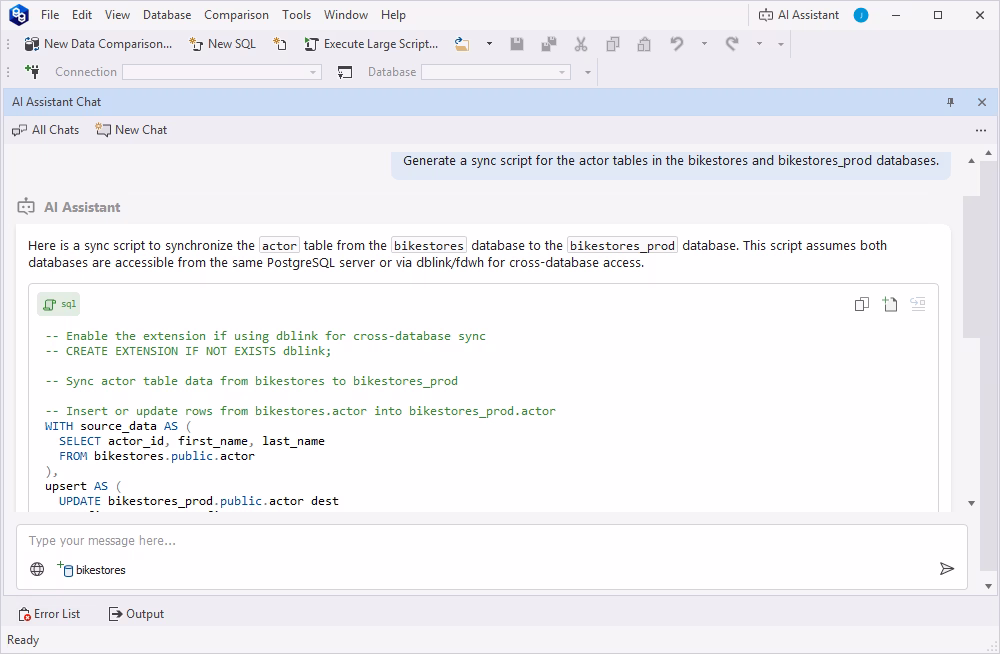Copy the SQL code block
This screenshot has height=654, width=1000.
(x=862, y=304)
